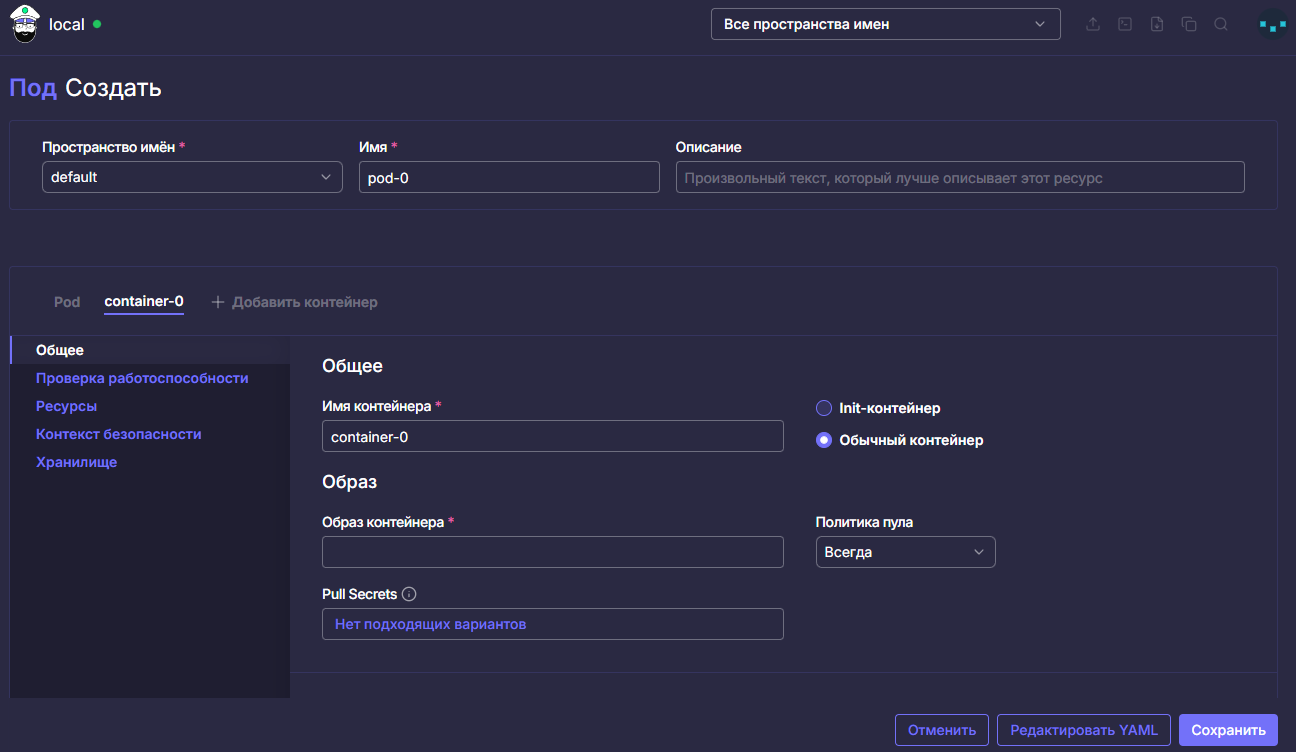Focus the Образ контейнера input field
1296x752 pixels.
click(553, 552)
